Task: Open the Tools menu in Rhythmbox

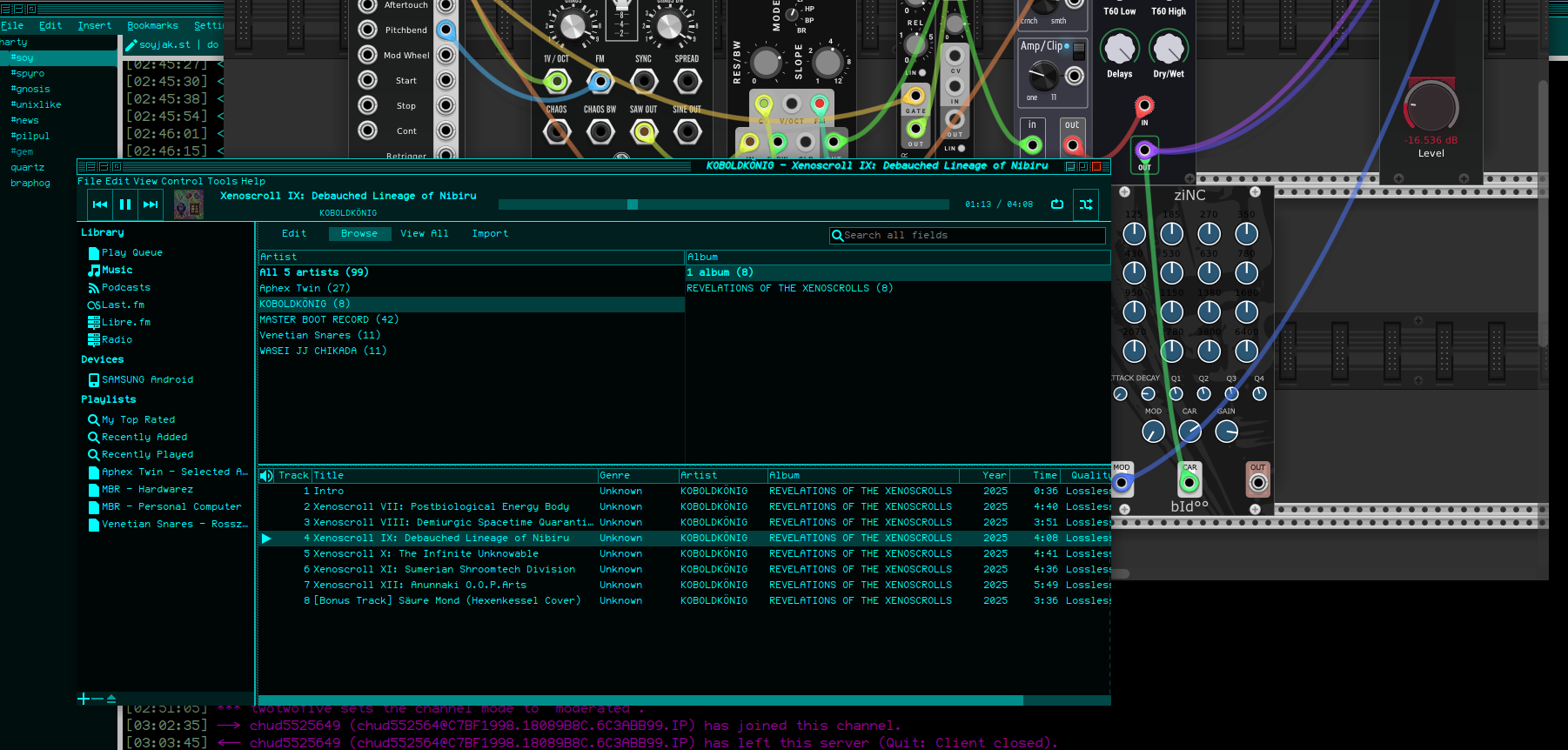Action: click(223, 181)
